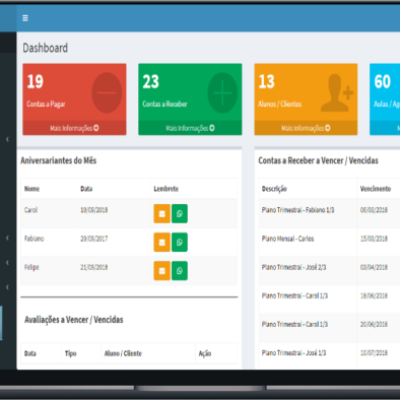Open Mais Informações under Contas a Receber
Viewport: 400px width, 400px height.
click(190, 128)
